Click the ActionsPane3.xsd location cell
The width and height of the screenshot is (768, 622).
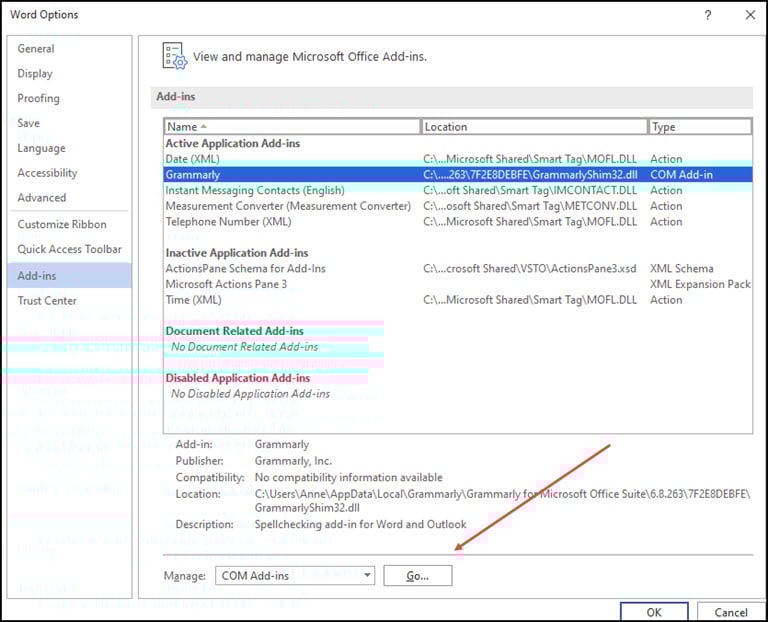point(529,269)
